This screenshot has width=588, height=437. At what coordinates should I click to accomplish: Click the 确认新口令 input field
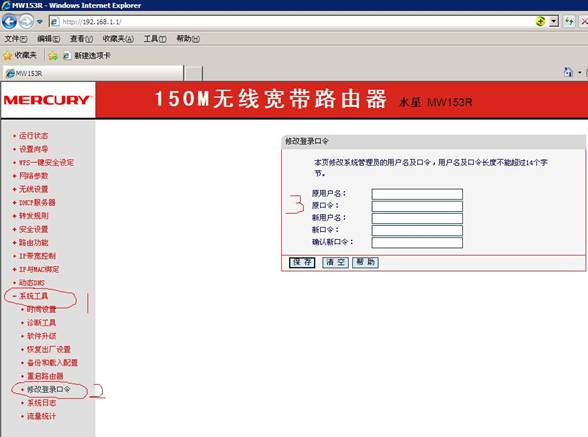coord(417,242)
